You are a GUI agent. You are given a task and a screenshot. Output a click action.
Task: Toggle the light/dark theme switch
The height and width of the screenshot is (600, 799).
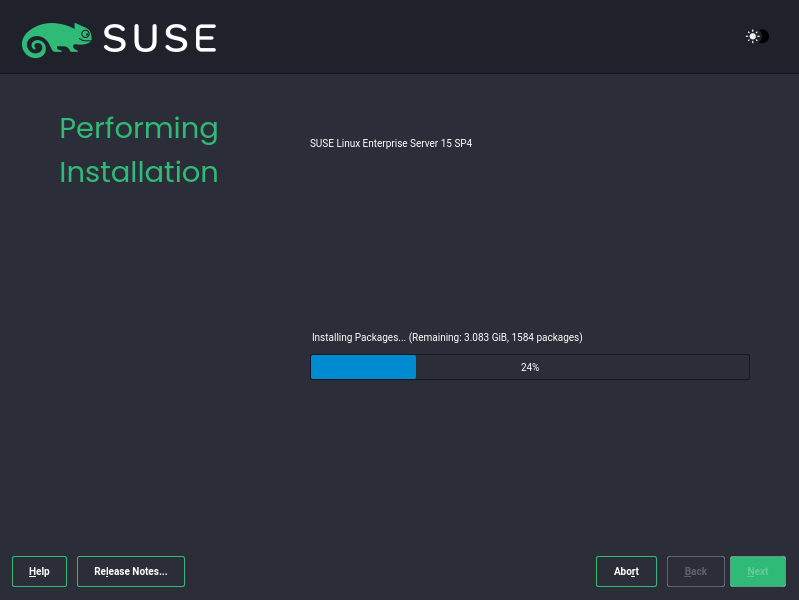(x=757, y=36)
